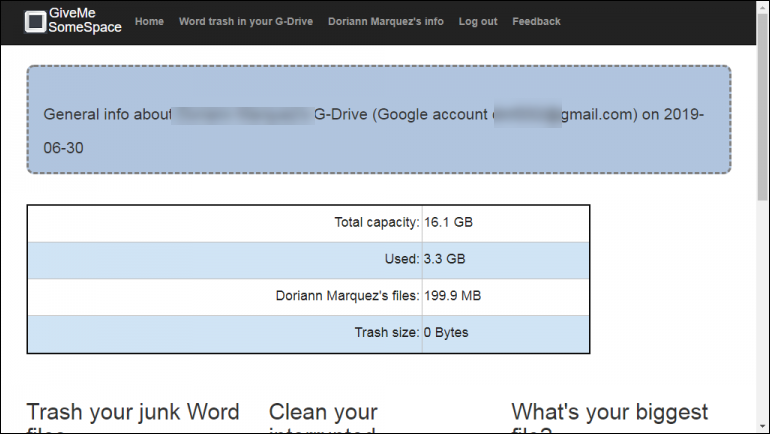Select the Trash size row label
Viewport: 770px width, 434px height.
[x=387, y=333]
